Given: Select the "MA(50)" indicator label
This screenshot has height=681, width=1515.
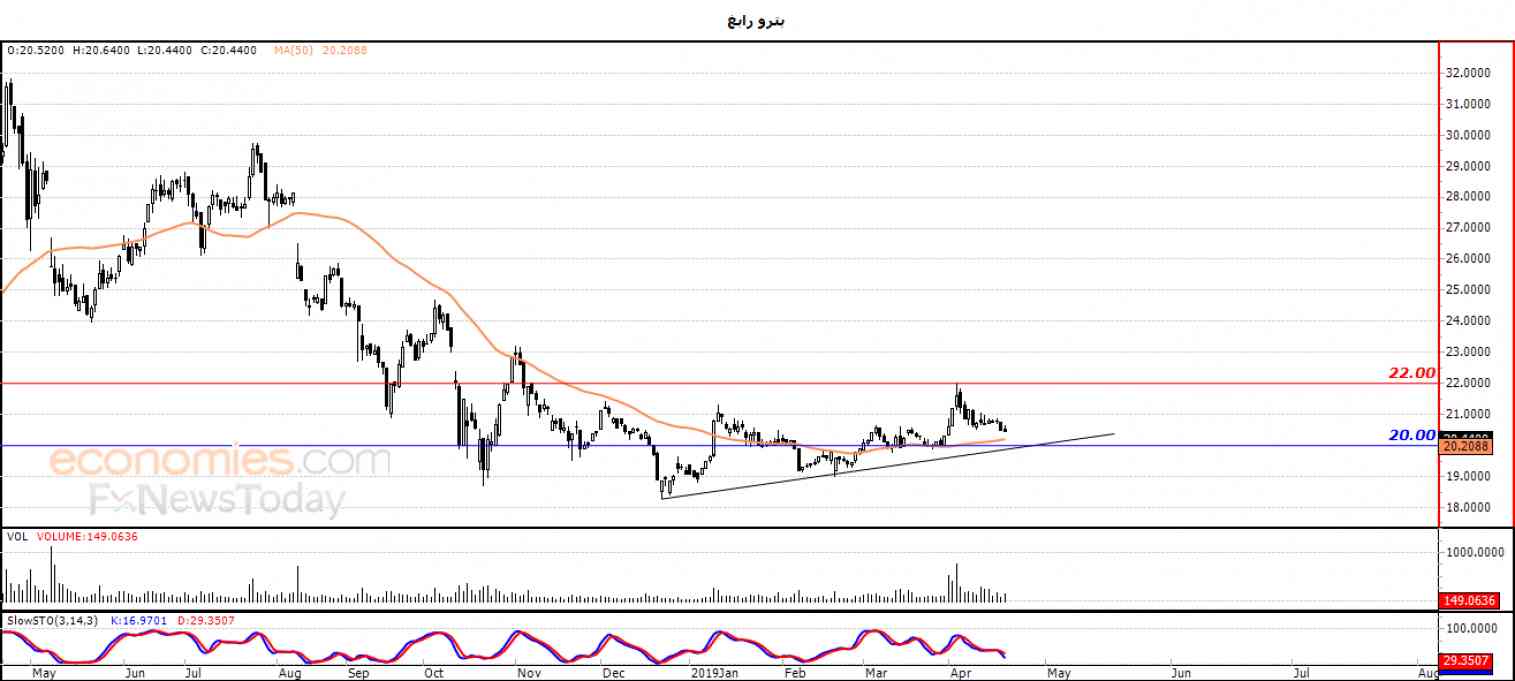Looking at the screenshot, I should [294, 49].
